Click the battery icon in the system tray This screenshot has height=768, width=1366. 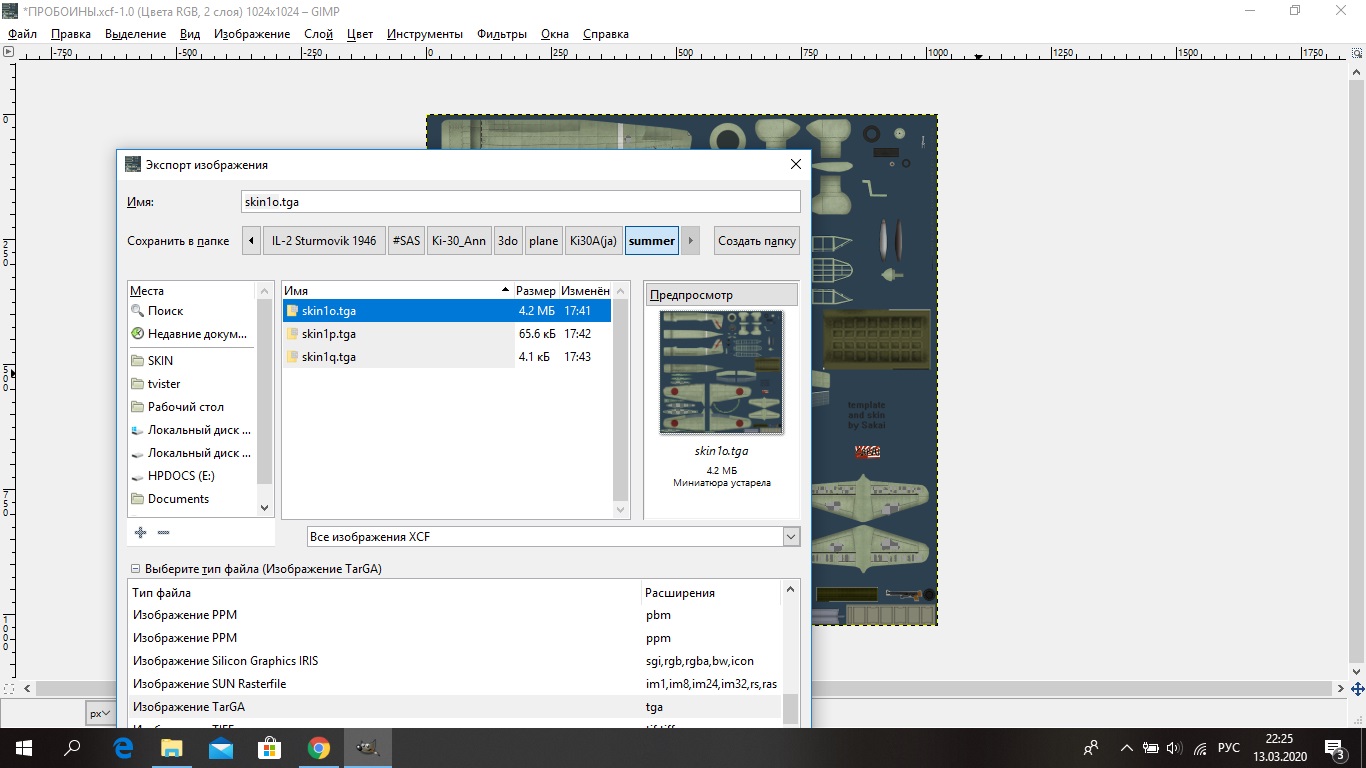[x=1151, y=748]
